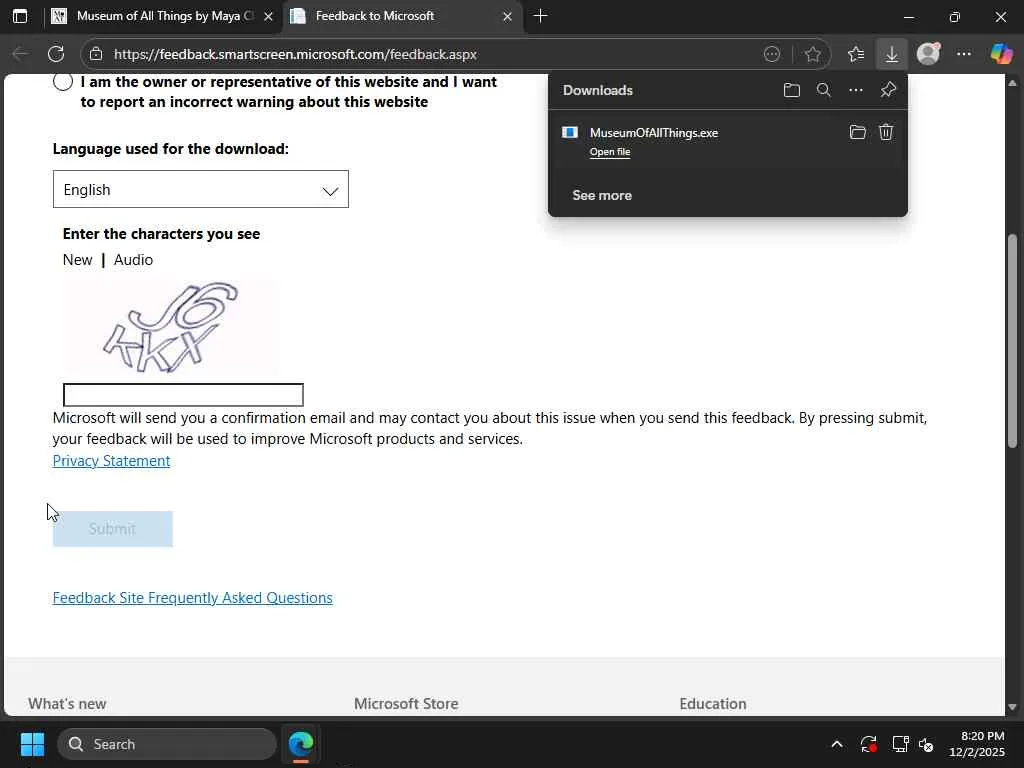
Task: Pin the Downloads panel
Action: 888,90
